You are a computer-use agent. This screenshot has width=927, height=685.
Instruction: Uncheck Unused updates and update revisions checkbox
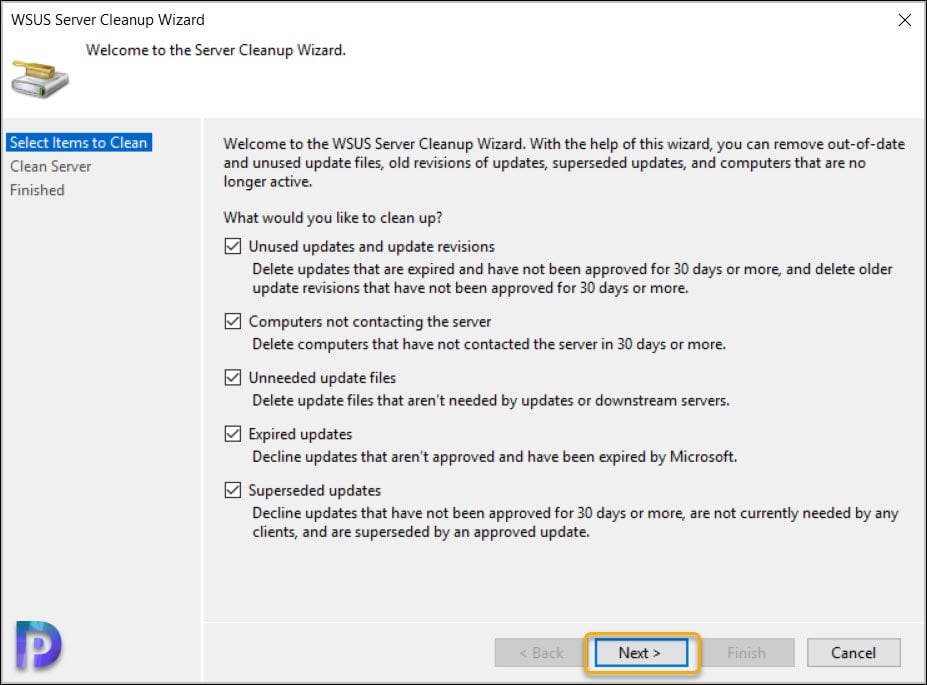(233, 246)
